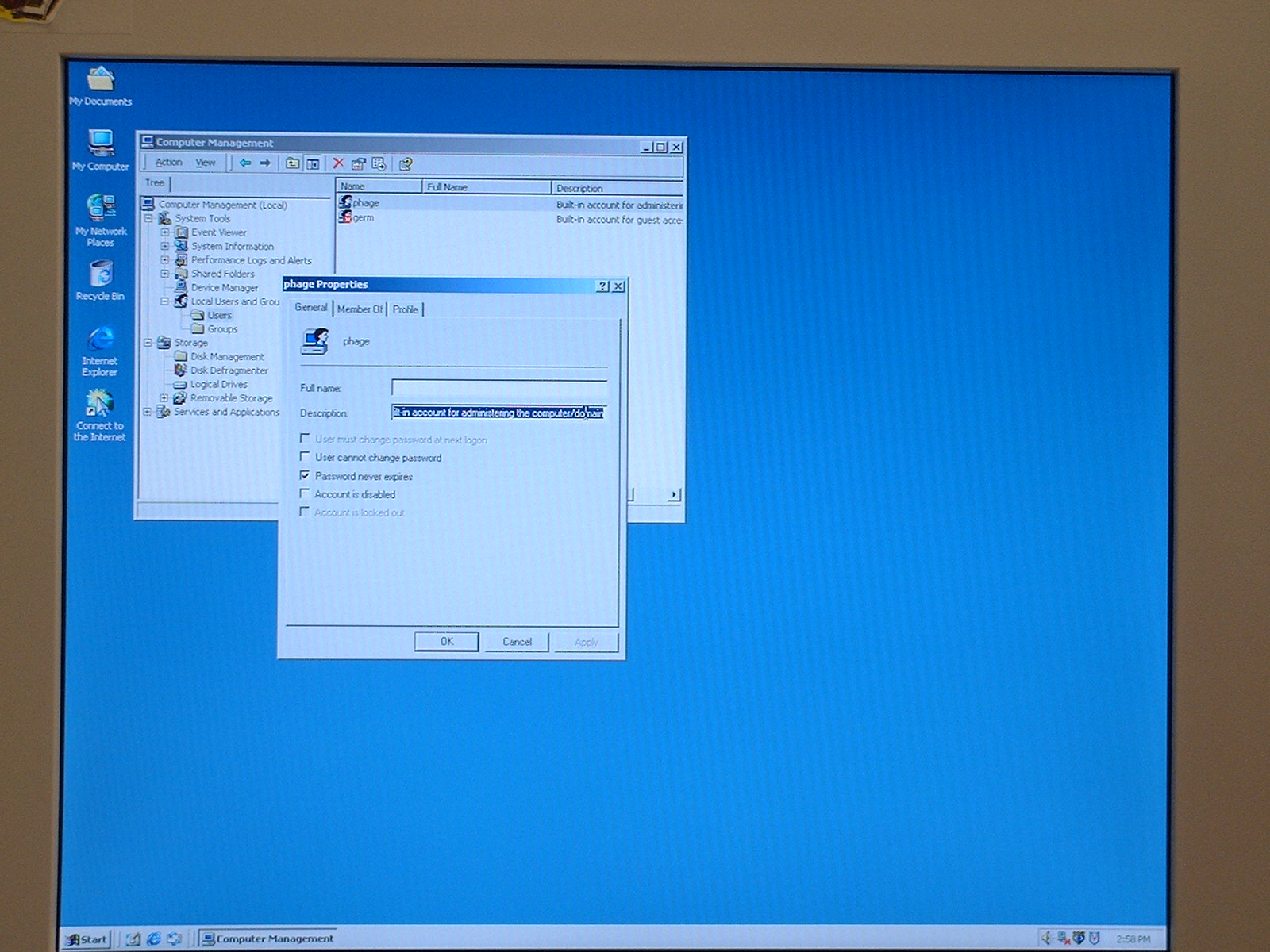The height and width of the screenshot is (952, 1270).
Task: Open Internet Explorer from the desktop
Action: pos(100,350)
